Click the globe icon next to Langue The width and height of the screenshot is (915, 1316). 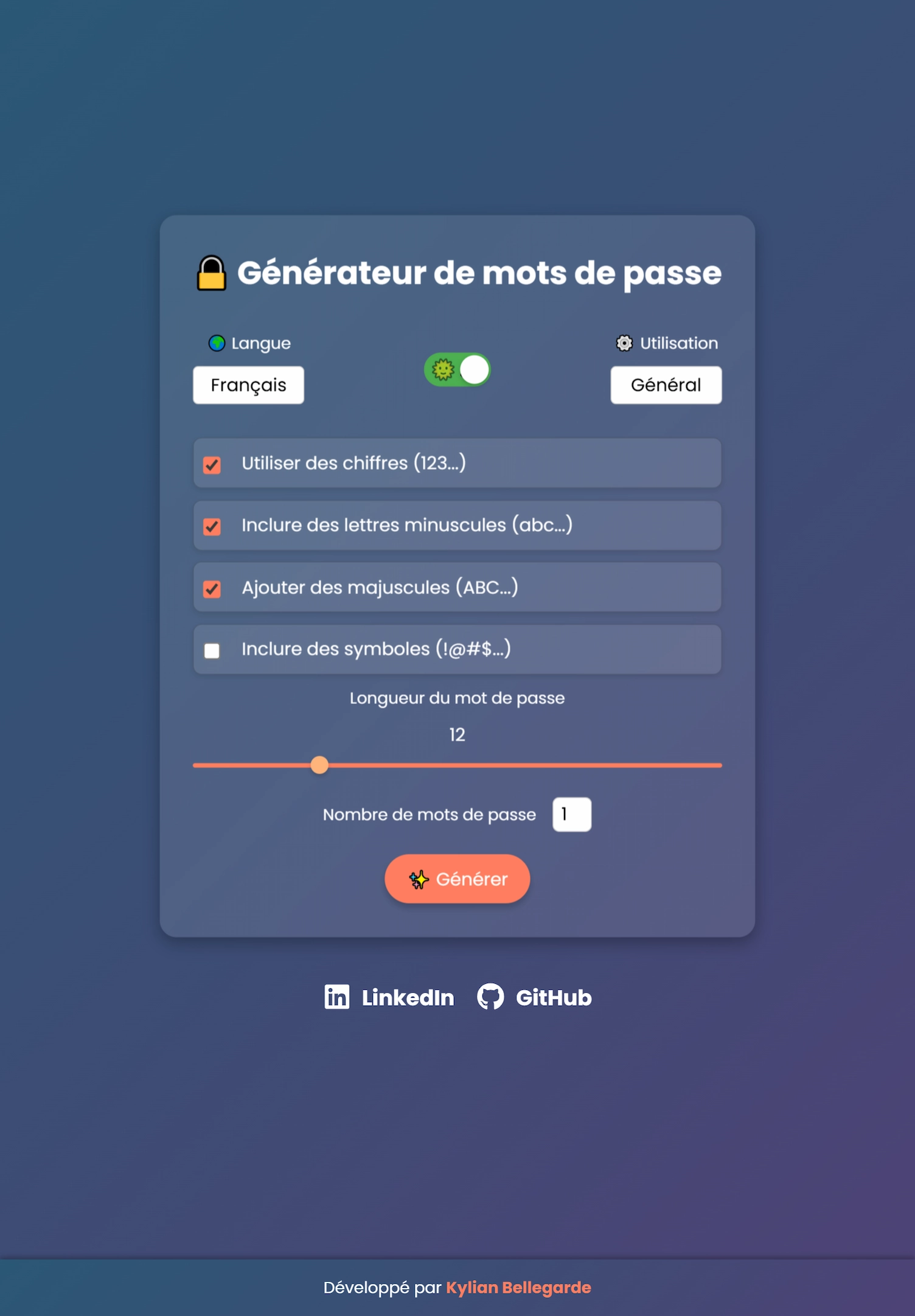coord(217,343)
